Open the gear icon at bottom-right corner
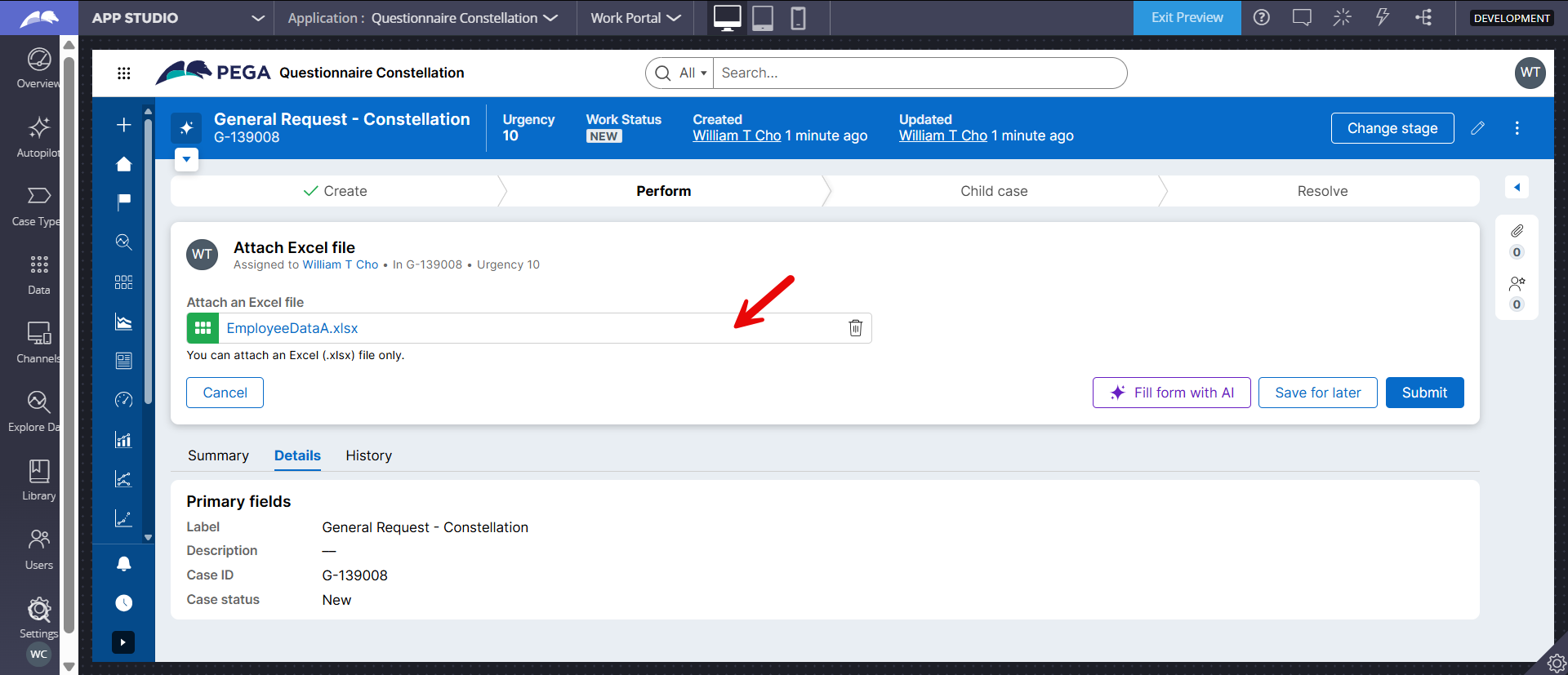This screenshot has width=1568, height=675. point(1557,663)
